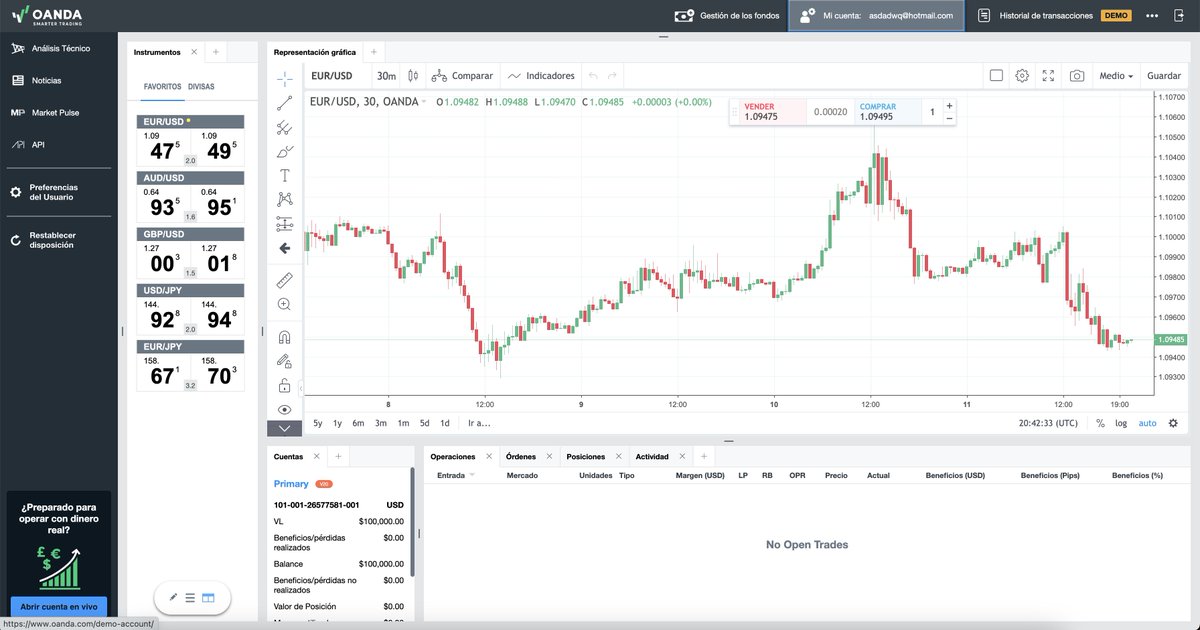The width and height of the screenshot is (1200, 630).
Task: Toggle log scale on chart
Action: click(x=1121, y=423)
